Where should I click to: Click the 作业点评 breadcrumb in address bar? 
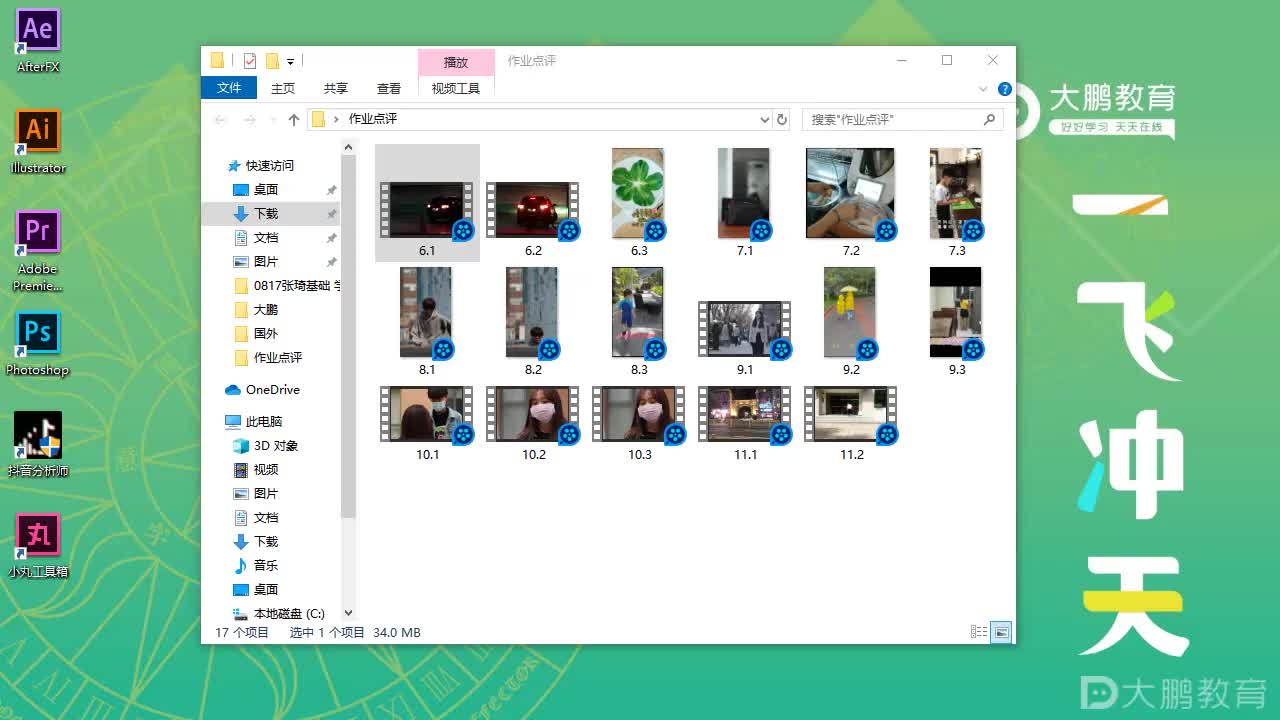coord(373,119)
